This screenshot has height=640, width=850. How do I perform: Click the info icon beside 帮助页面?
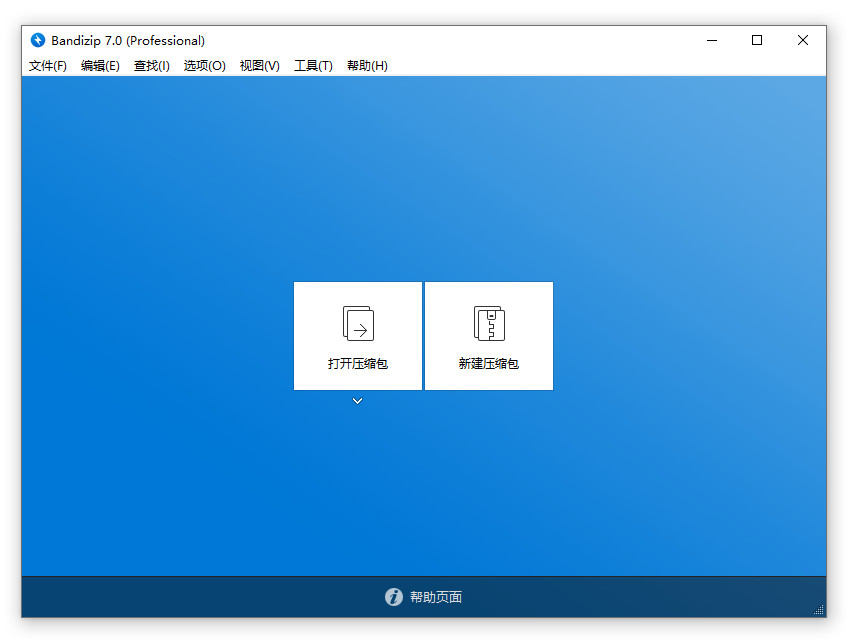tap(393, 597)
